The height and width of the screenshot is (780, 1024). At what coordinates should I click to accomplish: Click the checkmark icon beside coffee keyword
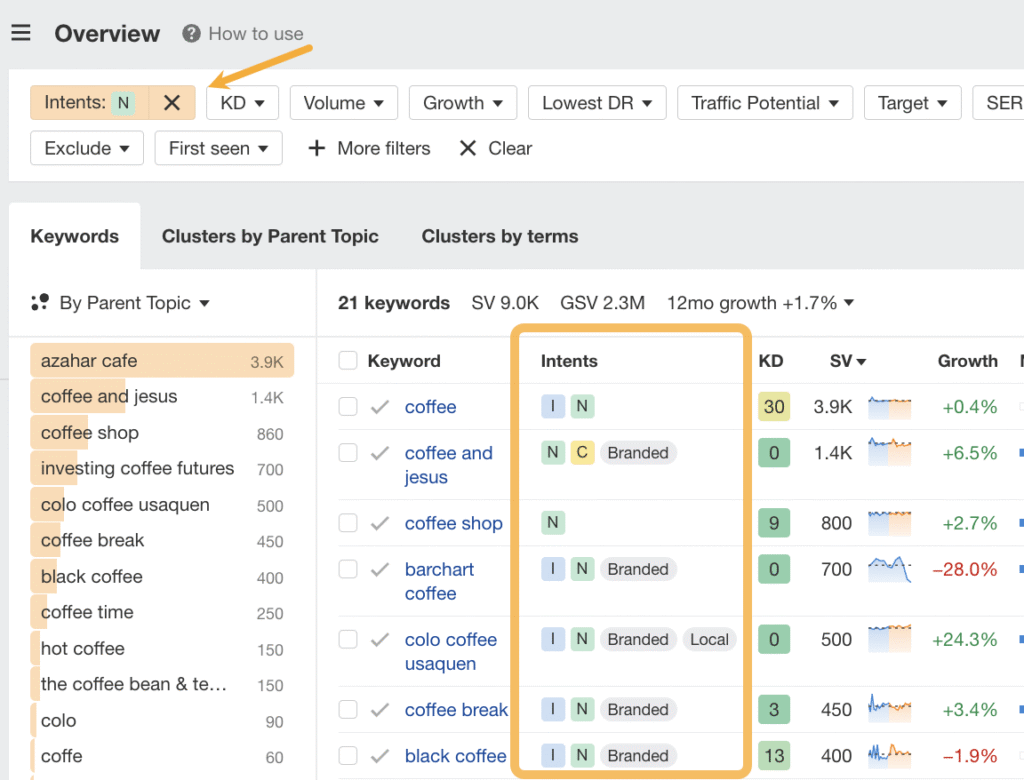click(x=380, y=407)
